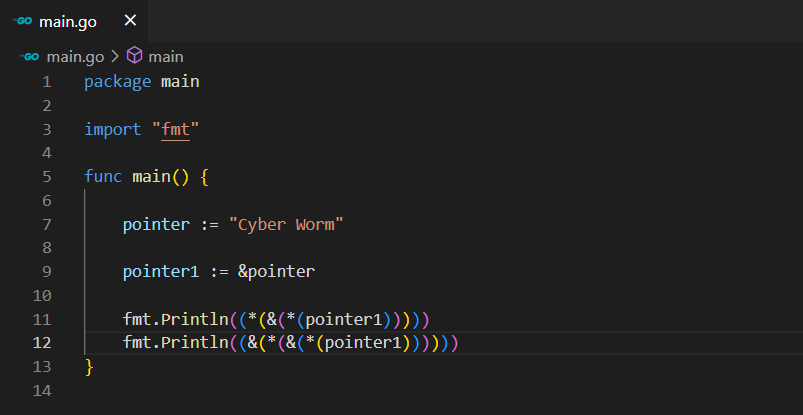Click line number 5 in the gutter
803x415 pixels.
tap(46, 177)
